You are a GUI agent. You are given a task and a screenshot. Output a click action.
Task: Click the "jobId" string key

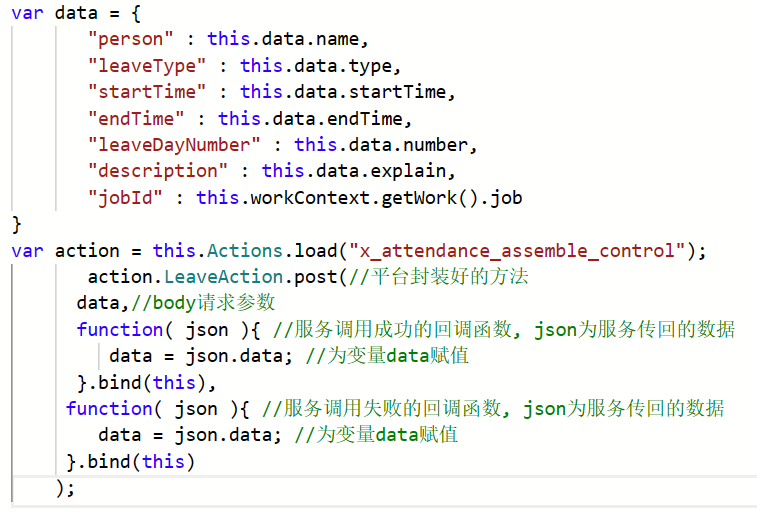tap(125, 197)
